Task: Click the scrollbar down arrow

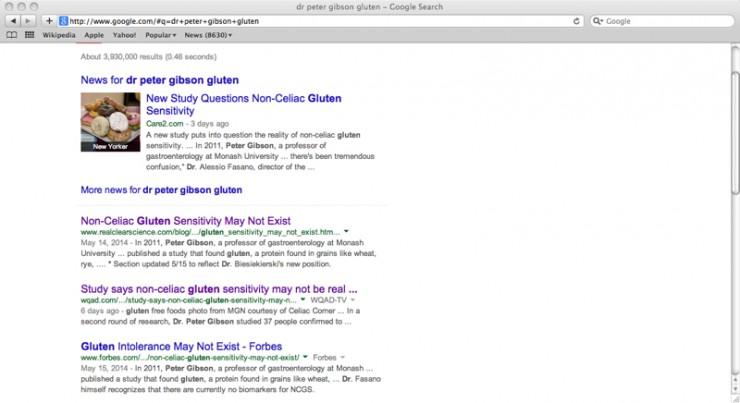Action: pyautogui.click(x=735, y=389)
